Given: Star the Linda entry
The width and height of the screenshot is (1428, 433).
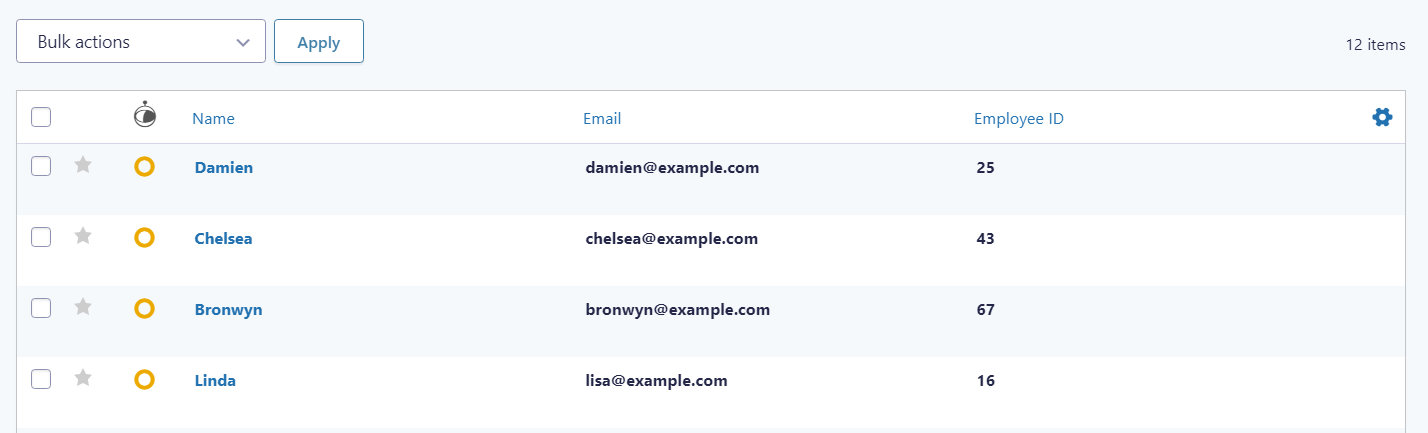Looking at the screenshot, I should pyautogui.click(x=83, y=378).
